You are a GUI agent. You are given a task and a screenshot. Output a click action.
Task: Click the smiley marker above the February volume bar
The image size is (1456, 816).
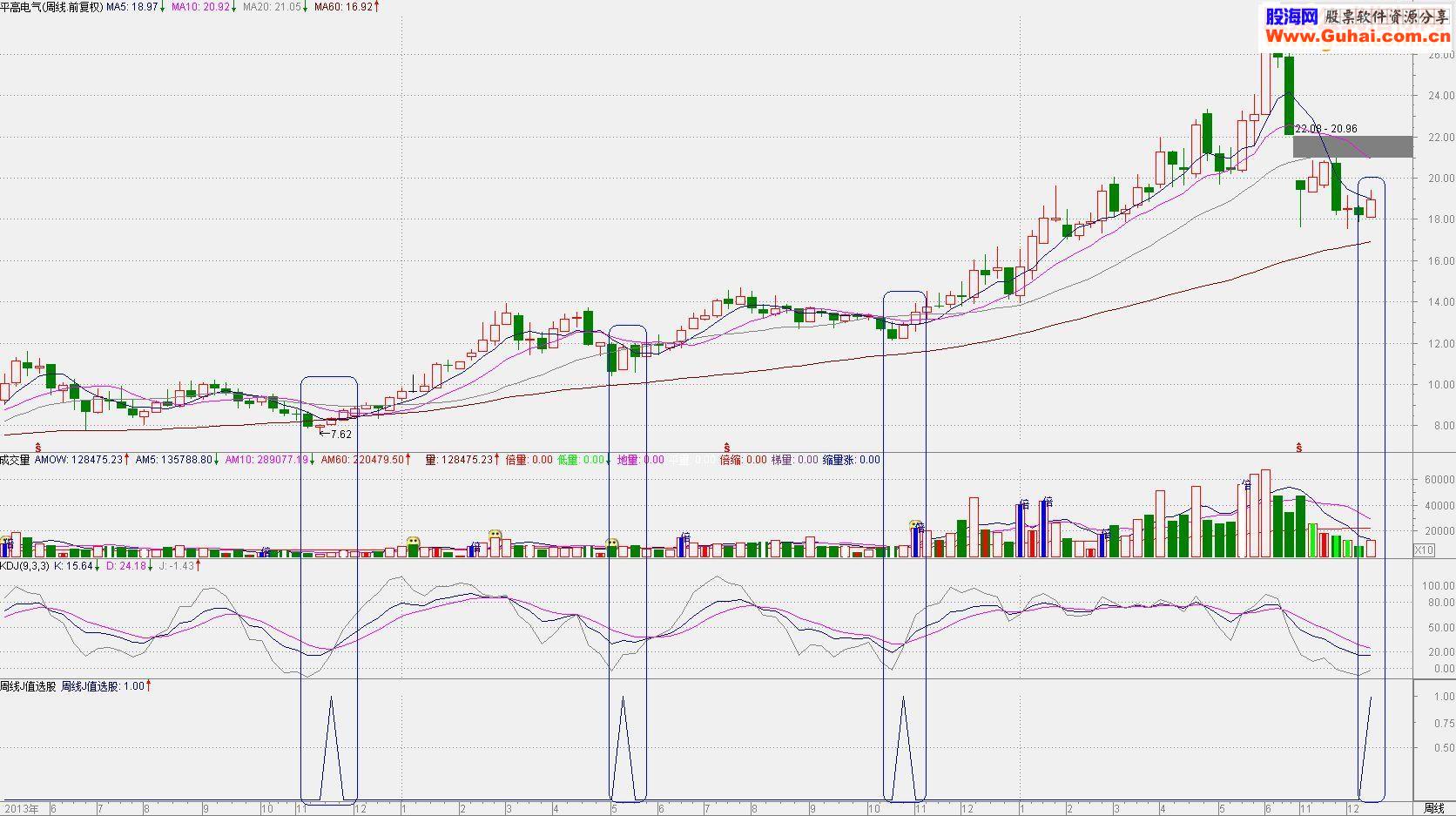coord(495,534)
